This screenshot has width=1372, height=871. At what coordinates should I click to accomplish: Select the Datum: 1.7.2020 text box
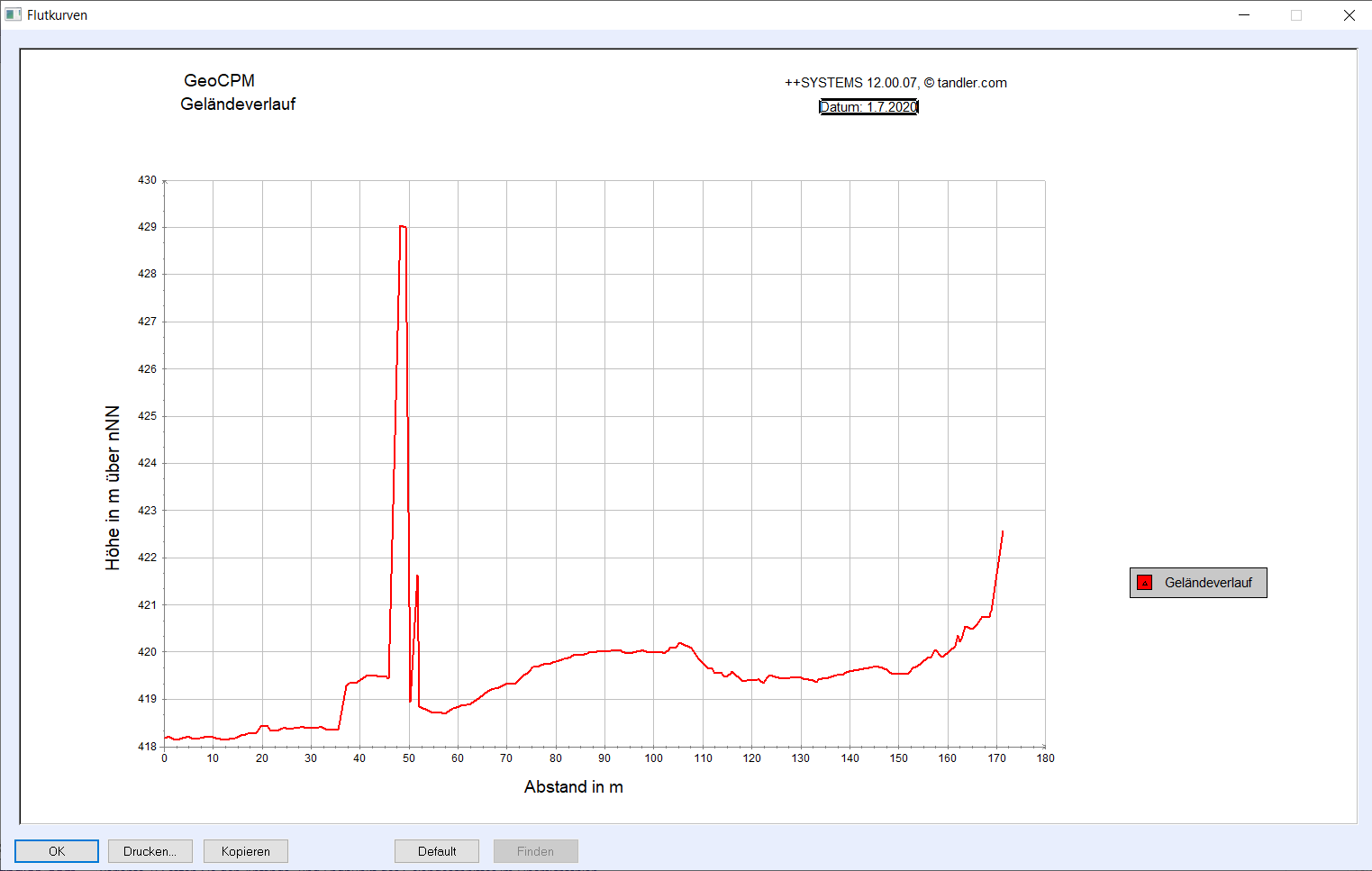[x=868, y=107]
